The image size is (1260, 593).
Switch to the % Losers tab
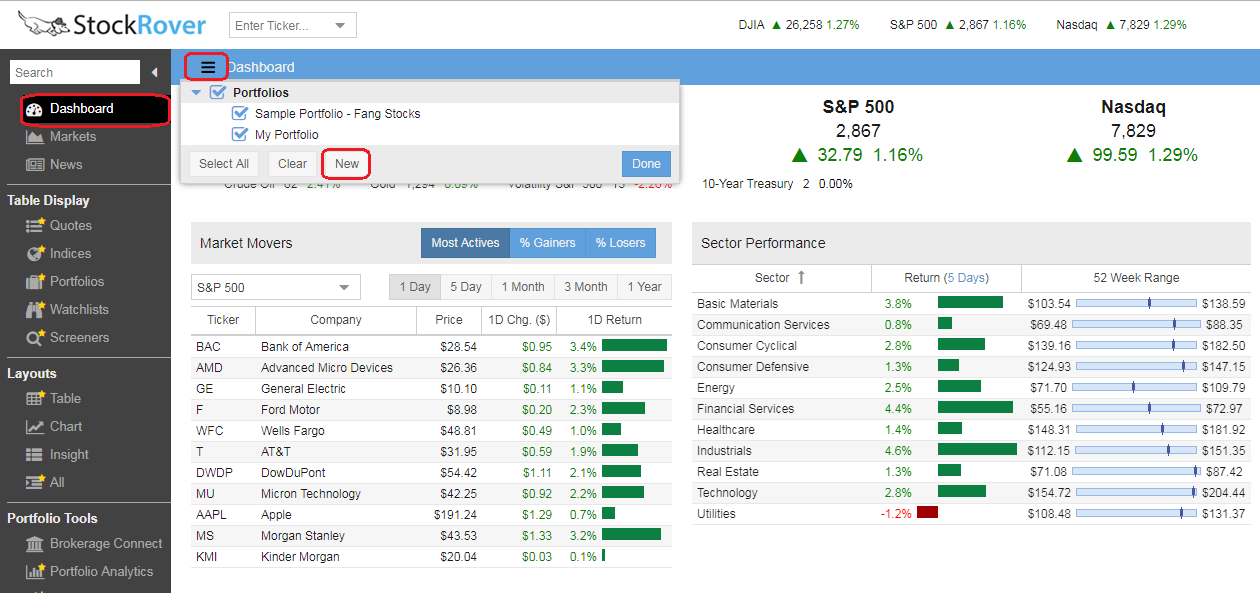point(621,243)
